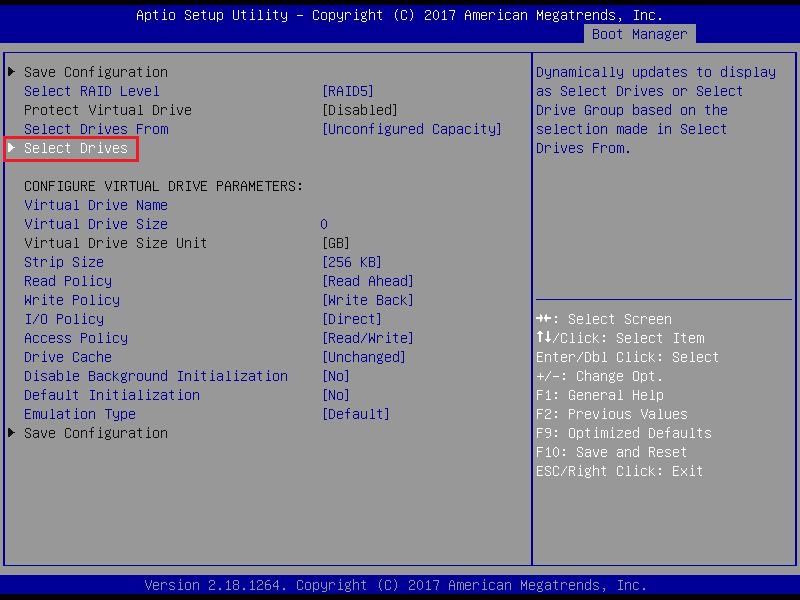Select the Select RAID Level label

tap(92, 91)
